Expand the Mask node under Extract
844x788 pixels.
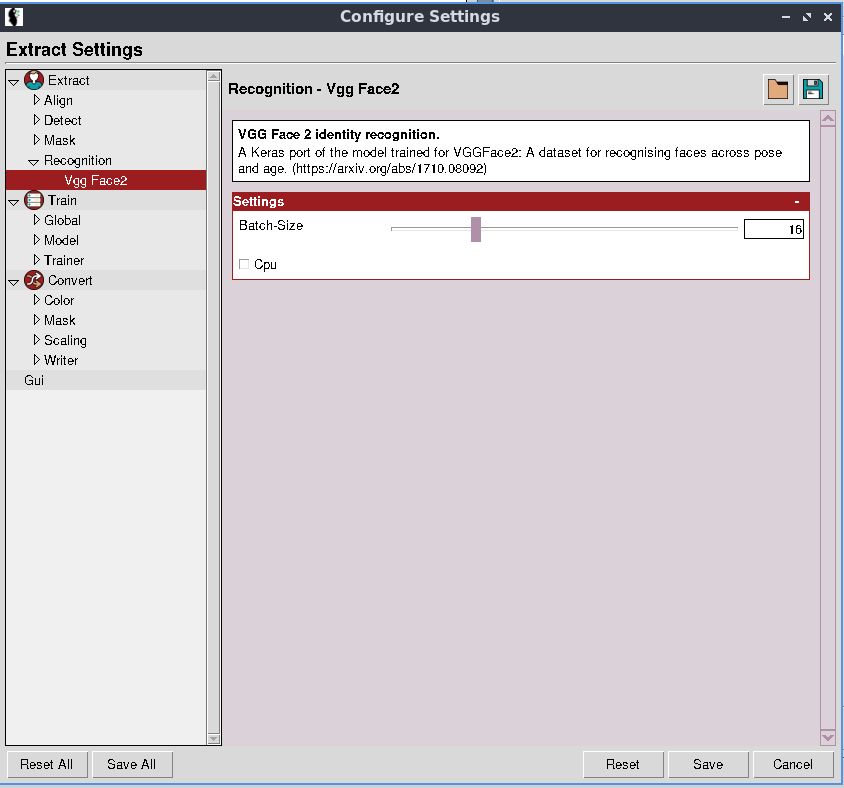[x=36, y=140]
